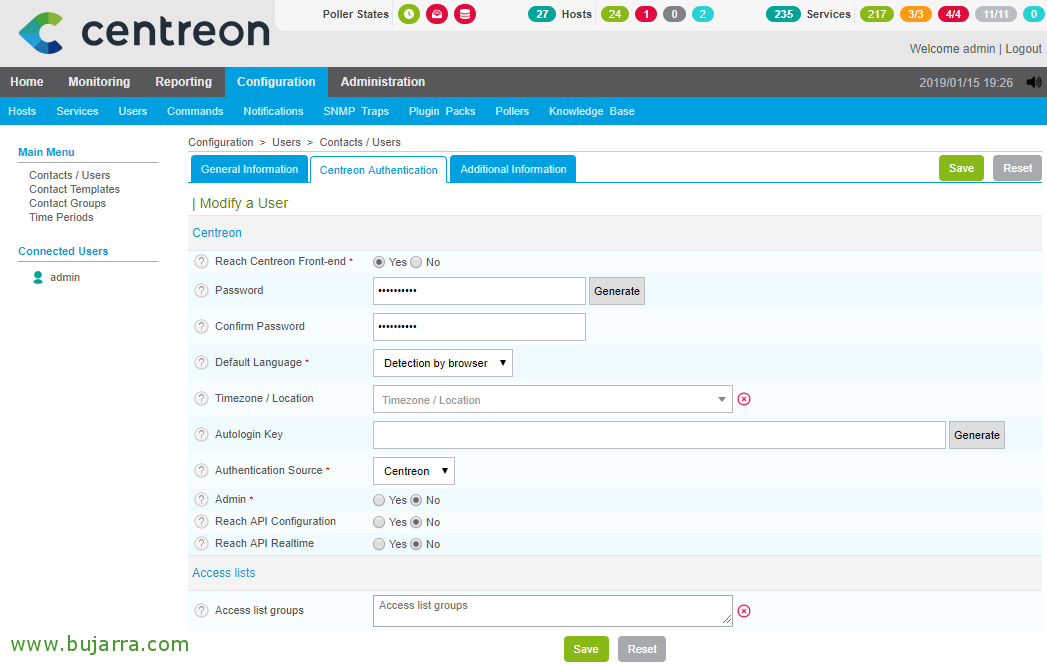Open help icon for Reach API Configuration

point(201,522)
